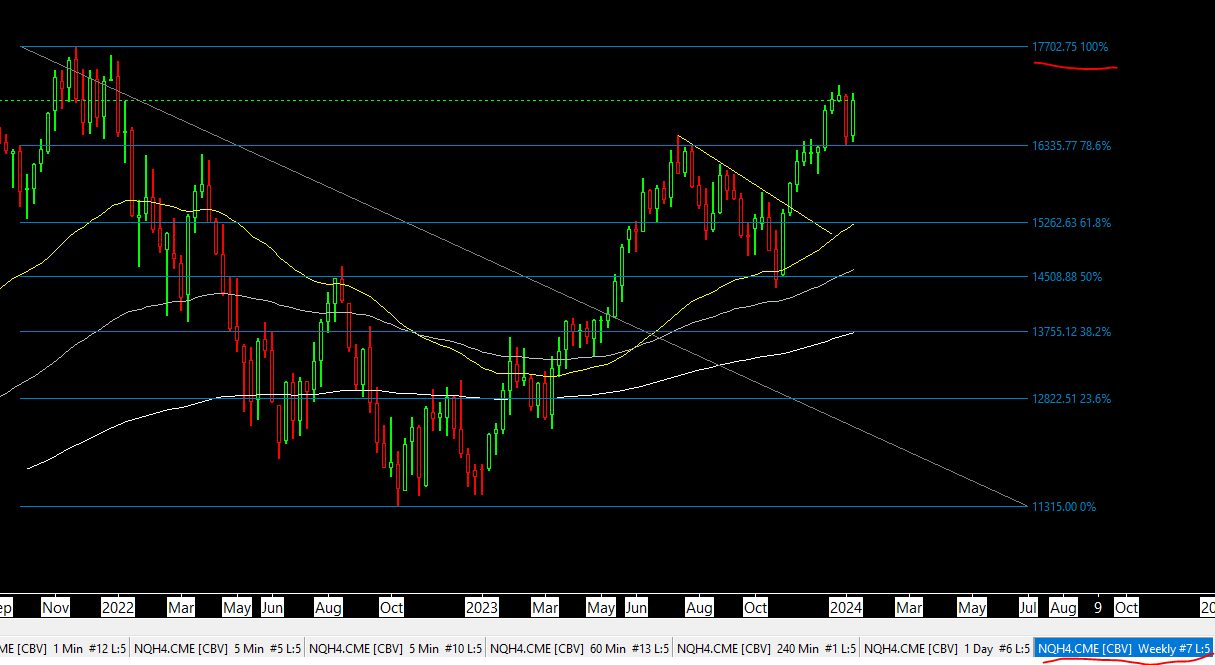Switch to the 240 Min #1 chart tab
The height and width of the screenshot is (665, 1215).
(767, 648)
